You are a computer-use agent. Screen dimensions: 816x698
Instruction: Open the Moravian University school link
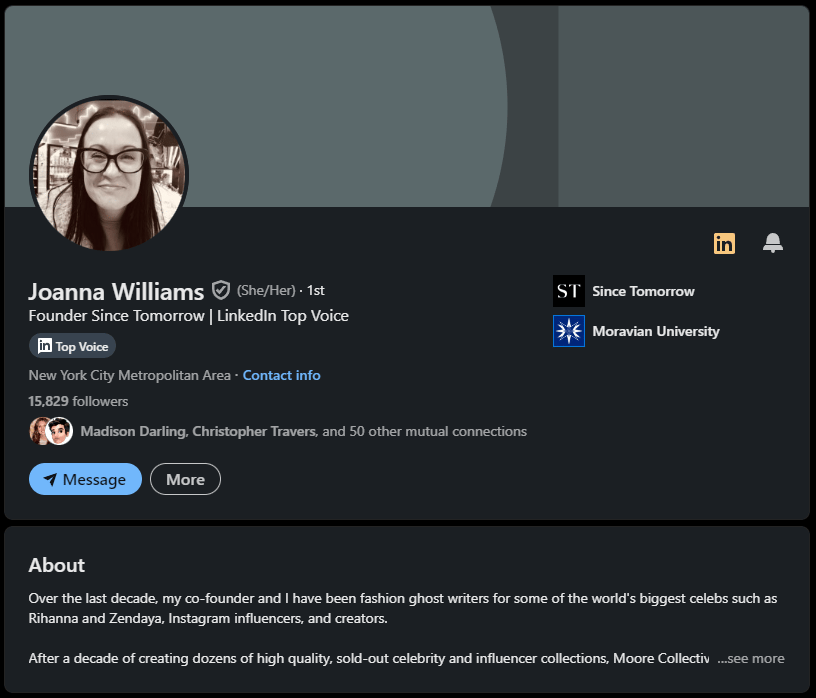click(x=656, y=332)
